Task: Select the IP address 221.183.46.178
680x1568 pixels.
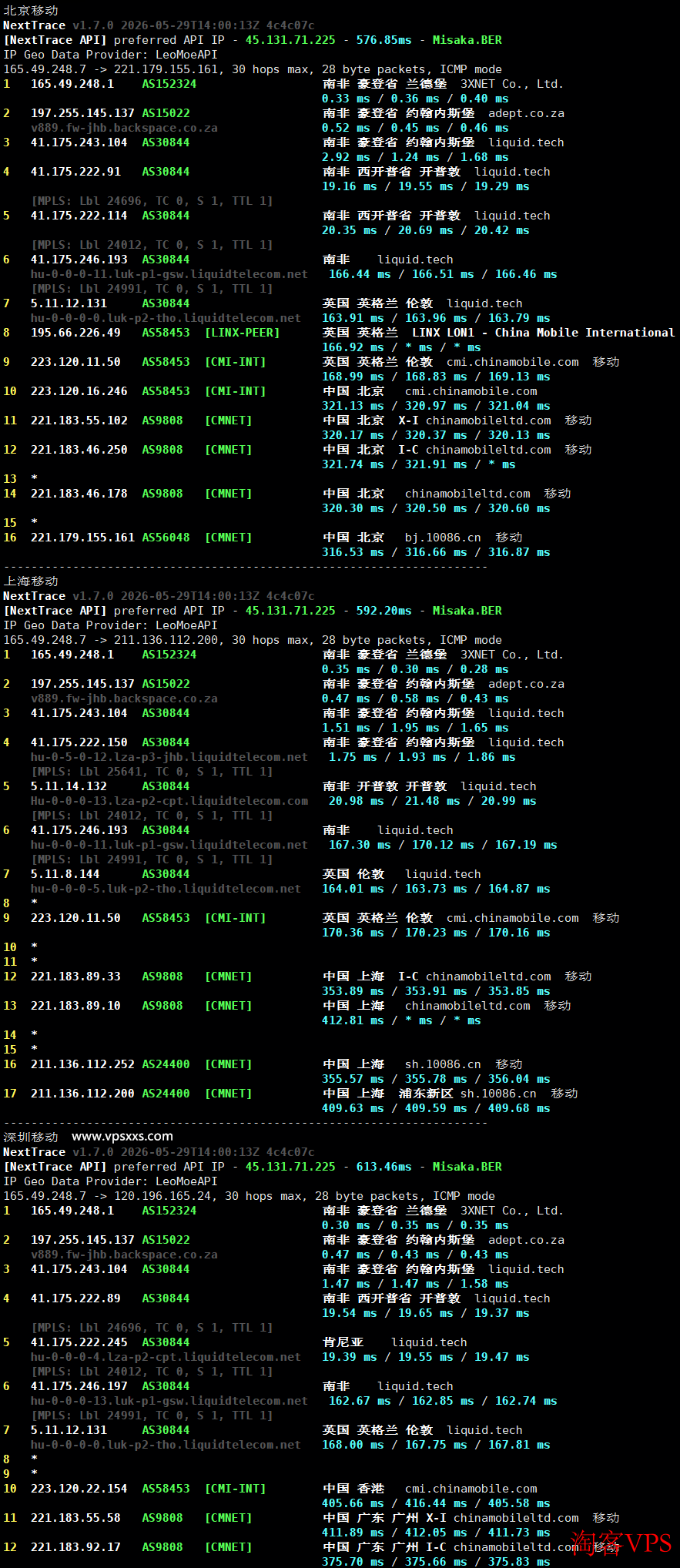Action: tap(79, 494)
